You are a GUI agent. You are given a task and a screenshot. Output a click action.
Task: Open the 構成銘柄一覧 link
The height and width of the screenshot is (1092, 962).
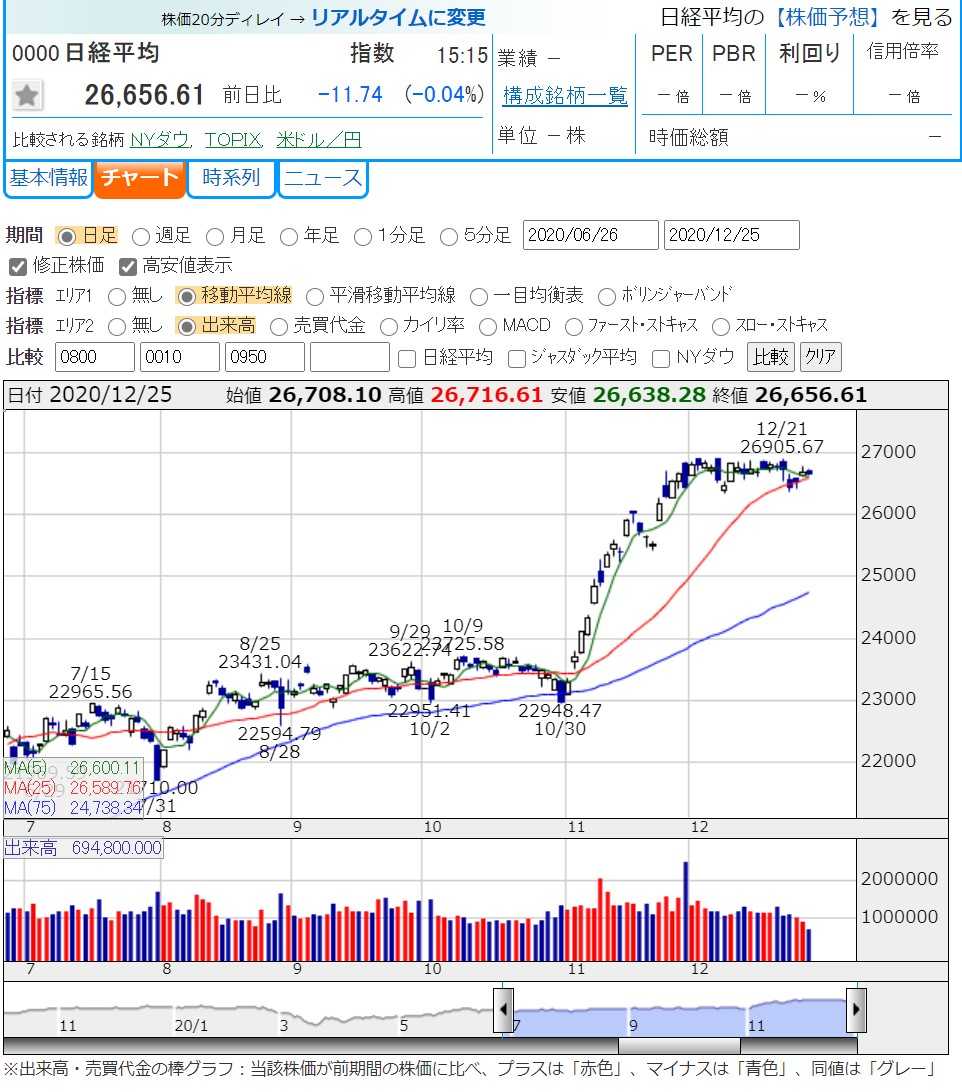pyautogui.click(x=565, y=96)
